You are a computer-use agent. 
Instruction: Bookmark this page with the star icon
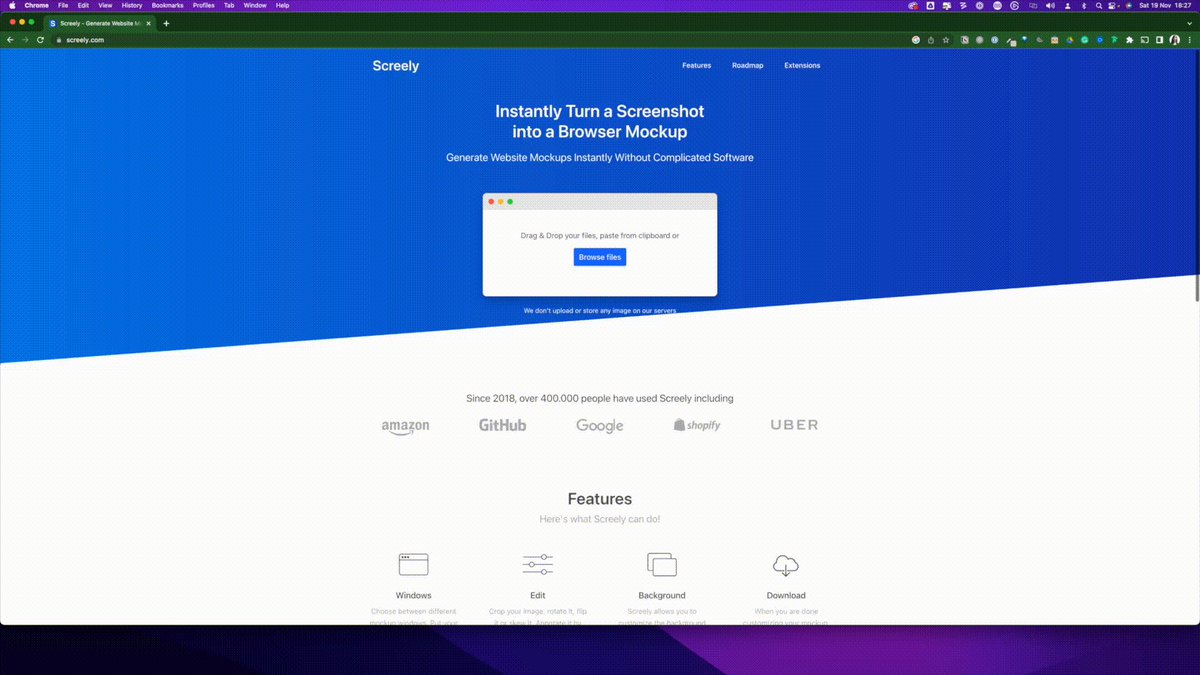[946, 40]
